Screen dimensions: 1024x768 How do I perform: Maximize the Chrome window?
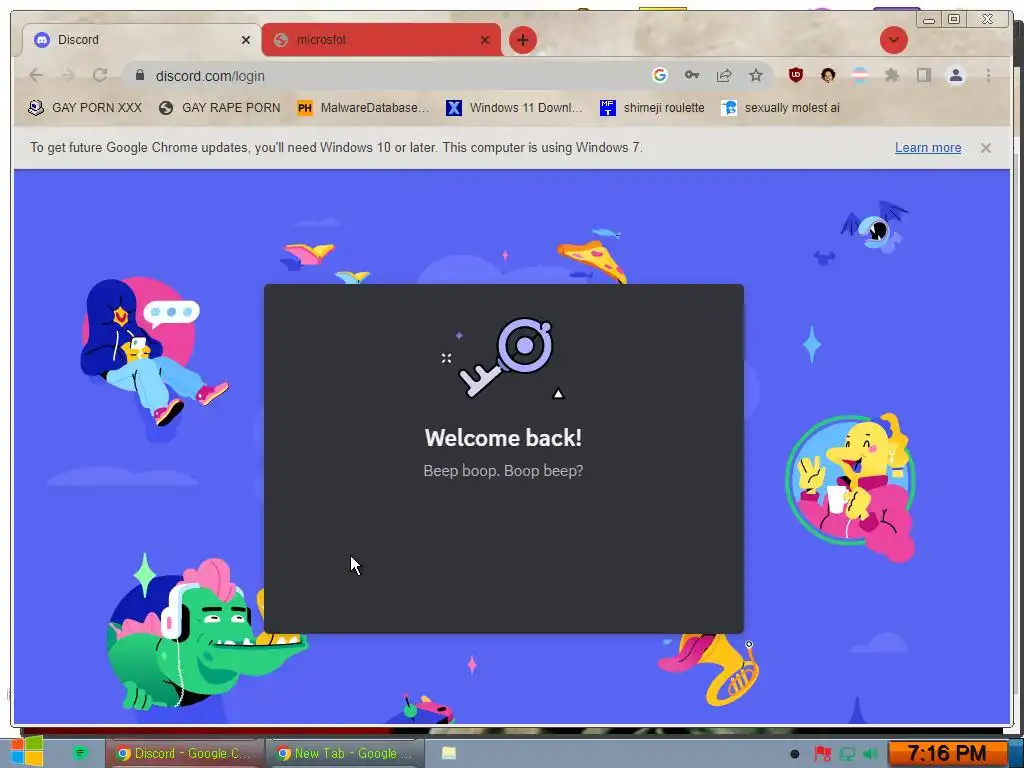tap(953, 19)
